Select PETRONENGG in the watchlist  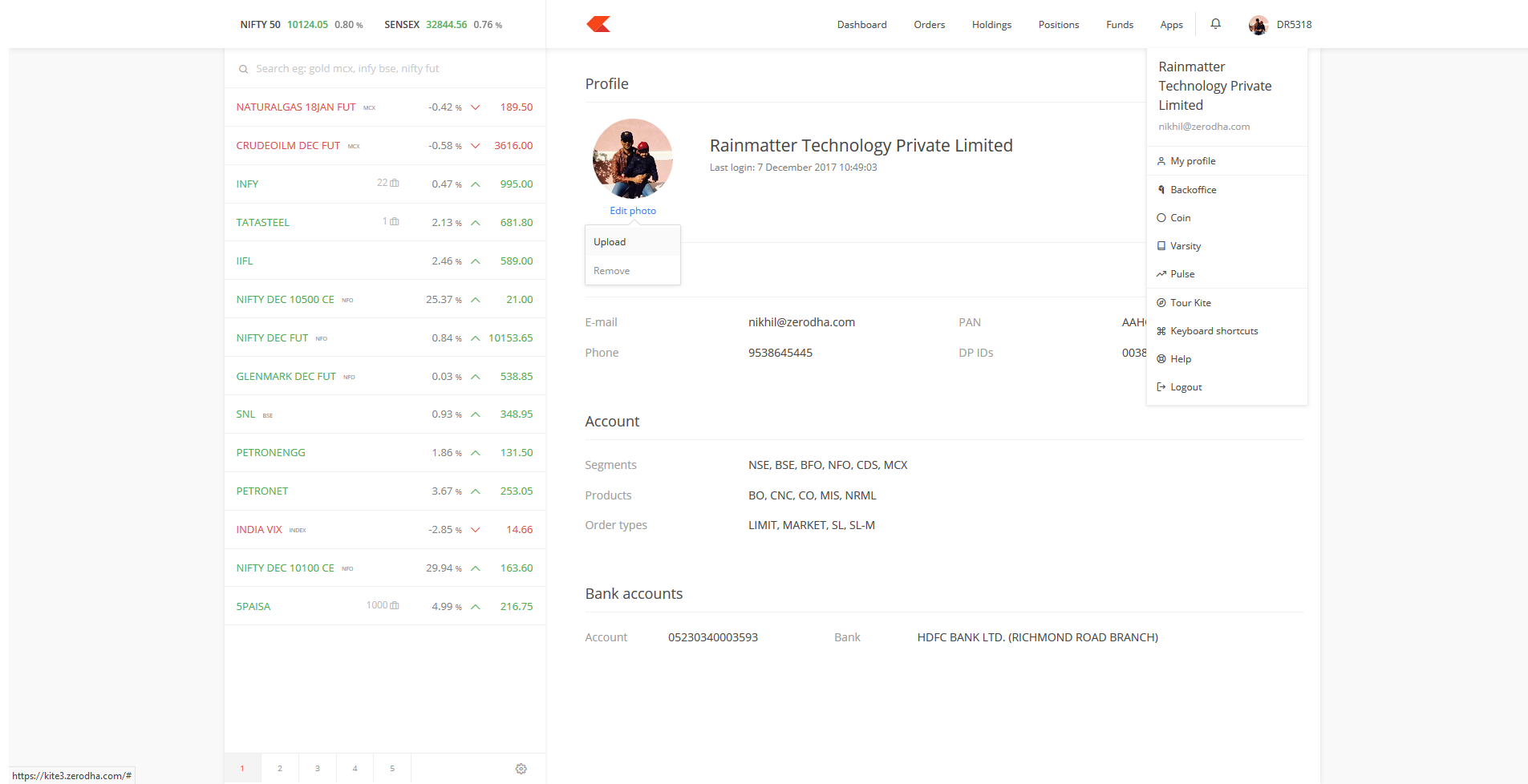385,453
